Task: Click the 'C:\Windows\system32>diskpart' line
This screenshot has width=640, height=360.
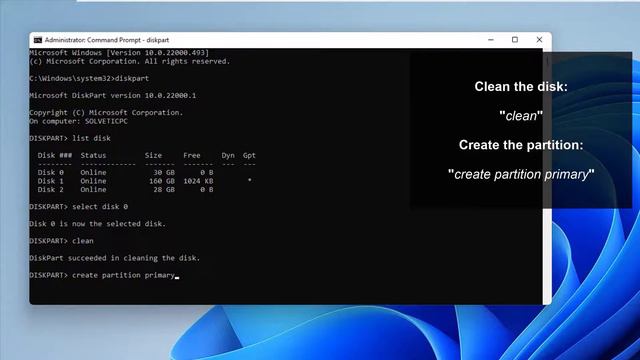Action: tap(89, 78)
